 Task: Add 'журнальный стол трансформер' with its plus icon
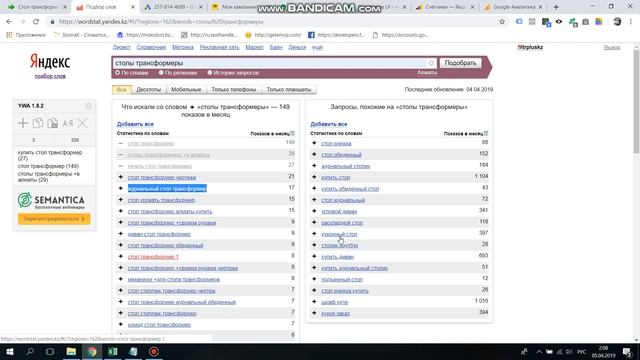120,189
